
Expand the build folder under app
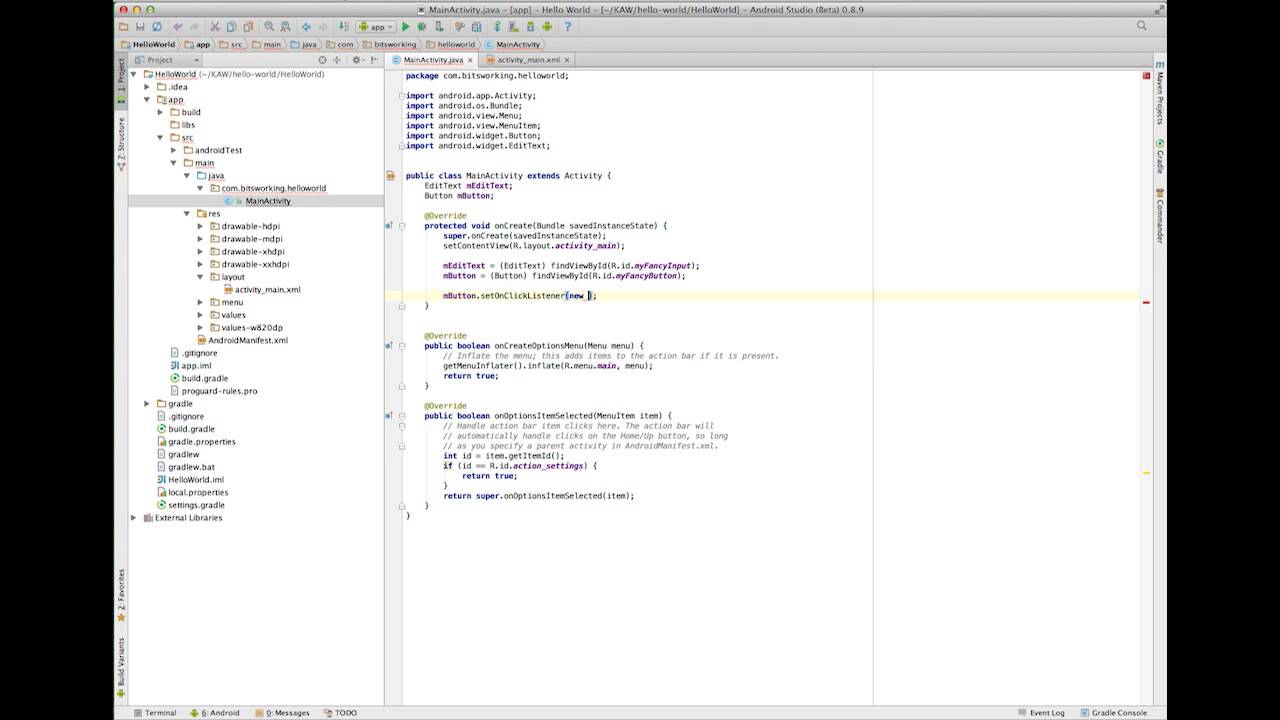click(160, 112)
